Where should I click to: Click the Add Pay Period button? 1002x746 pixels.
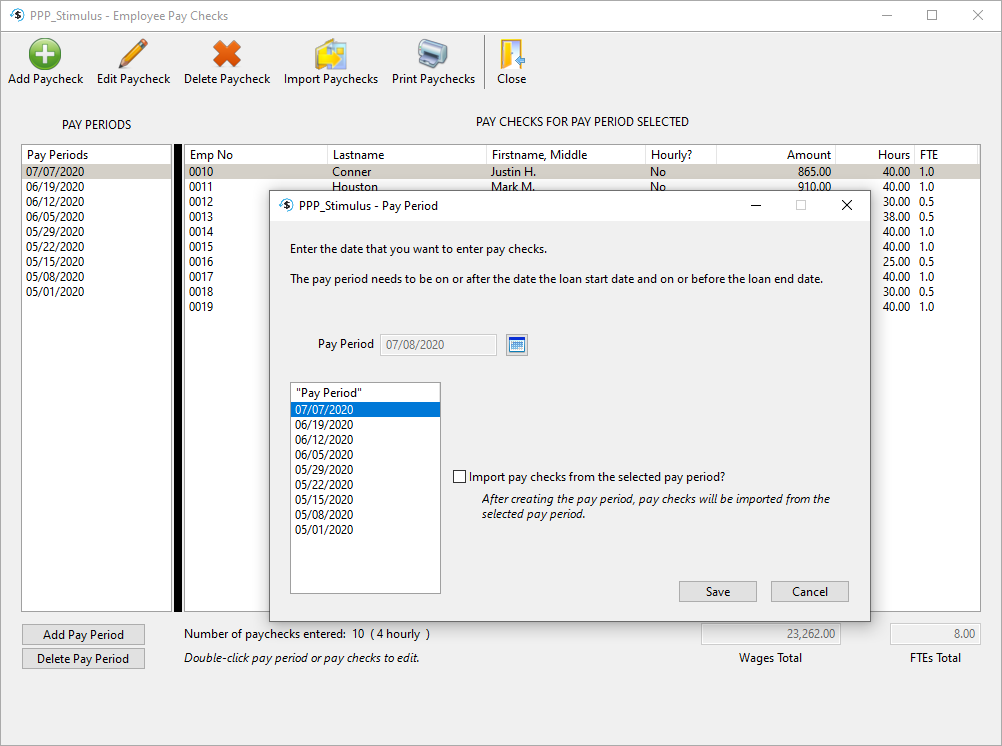(83, 634)
